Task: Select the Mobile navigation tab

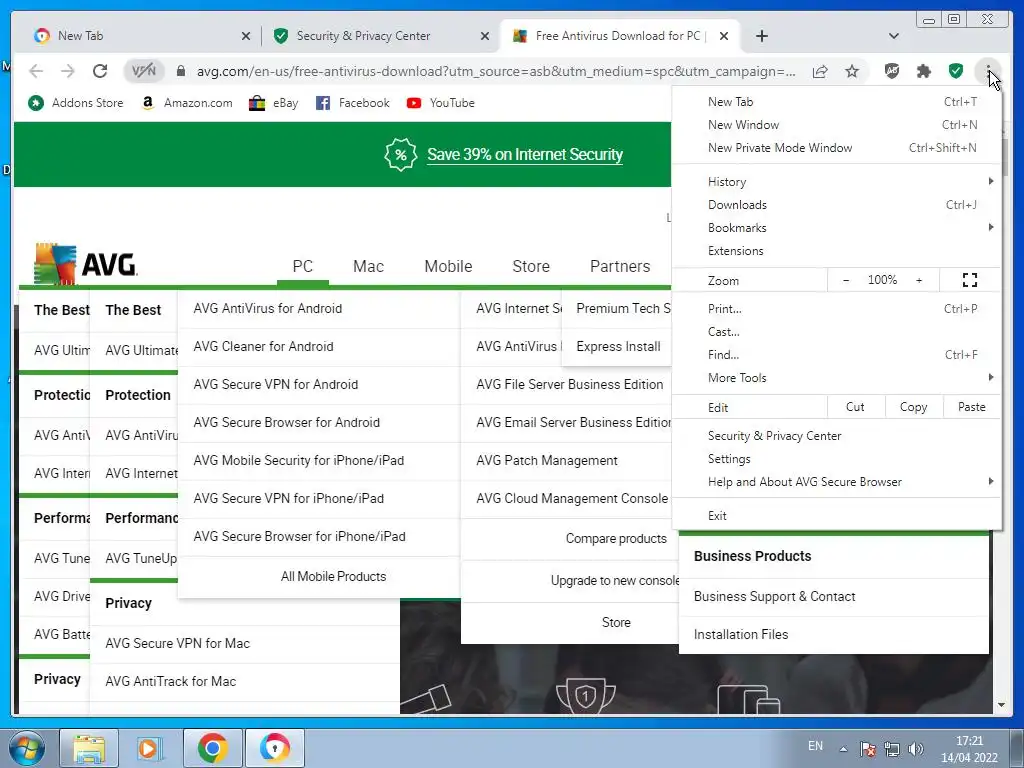Action: click(x=448, y=266)
